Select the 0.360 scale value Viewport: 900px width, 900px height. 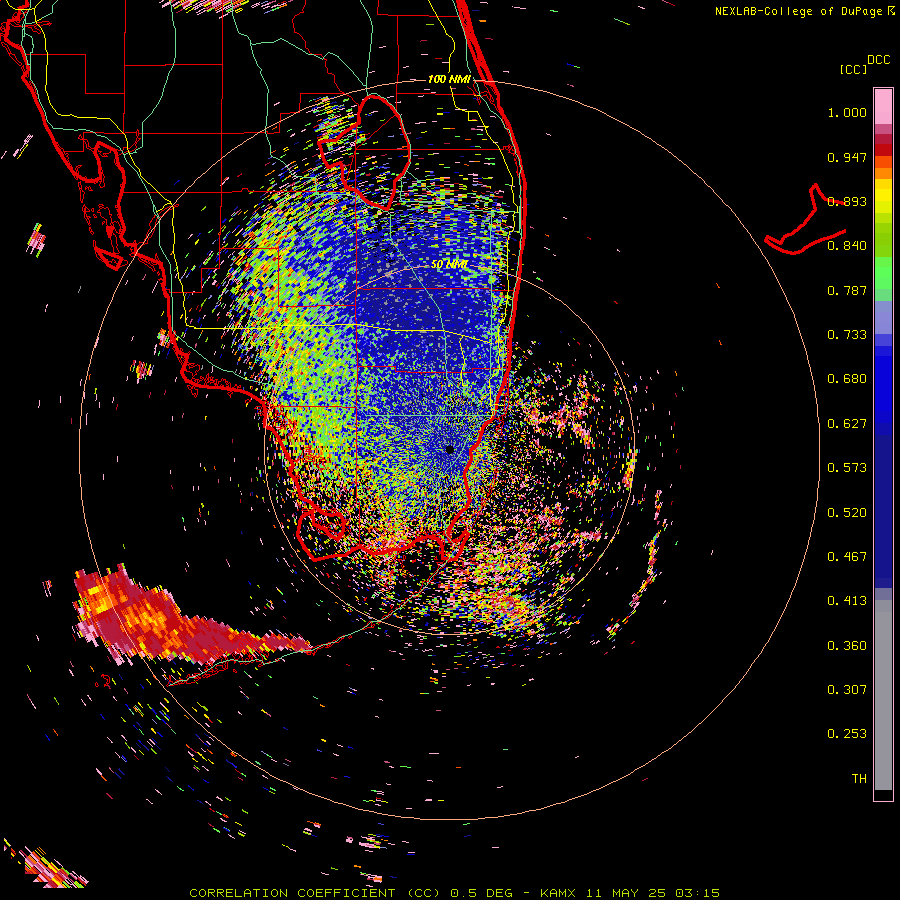[847, 646]
